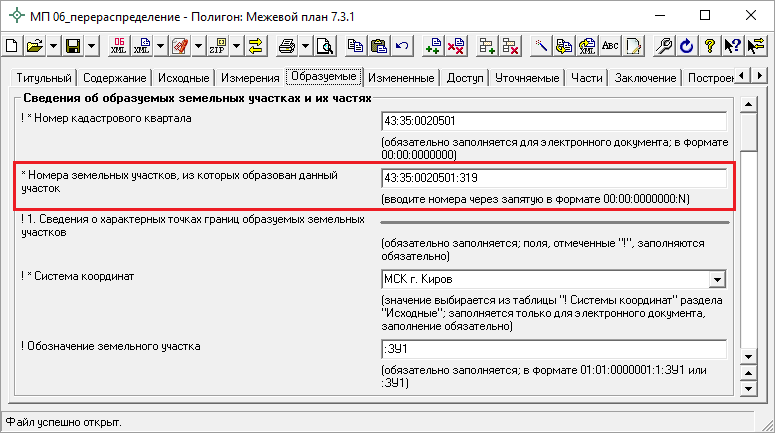
Task: Expand the dropdown arrow beside the open folder icon
Action: pyautogui.click(x=53, y=46)
